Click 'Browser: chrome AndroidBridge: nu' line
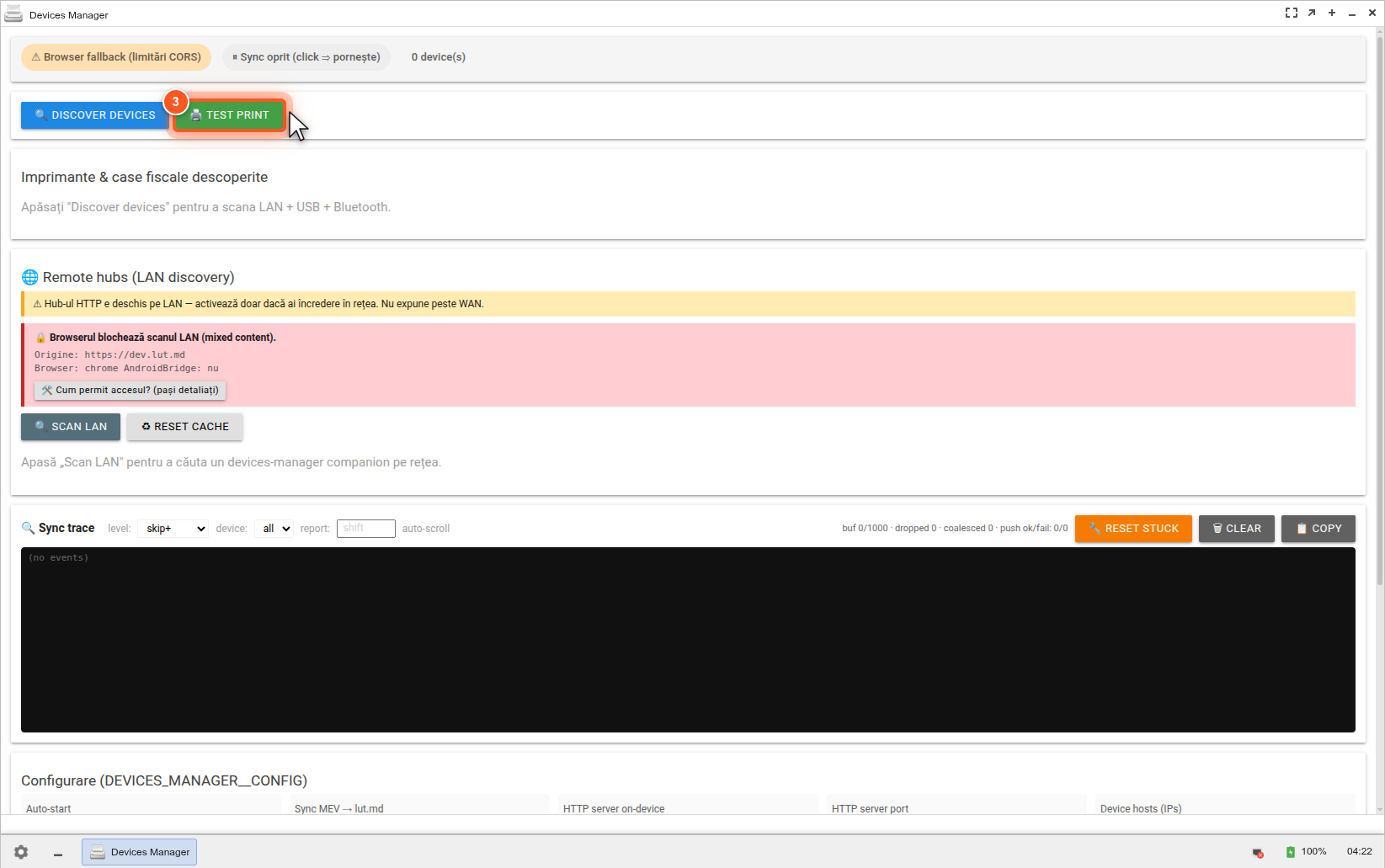This screenshot has height=868, width=1385. tap(126, 369)
